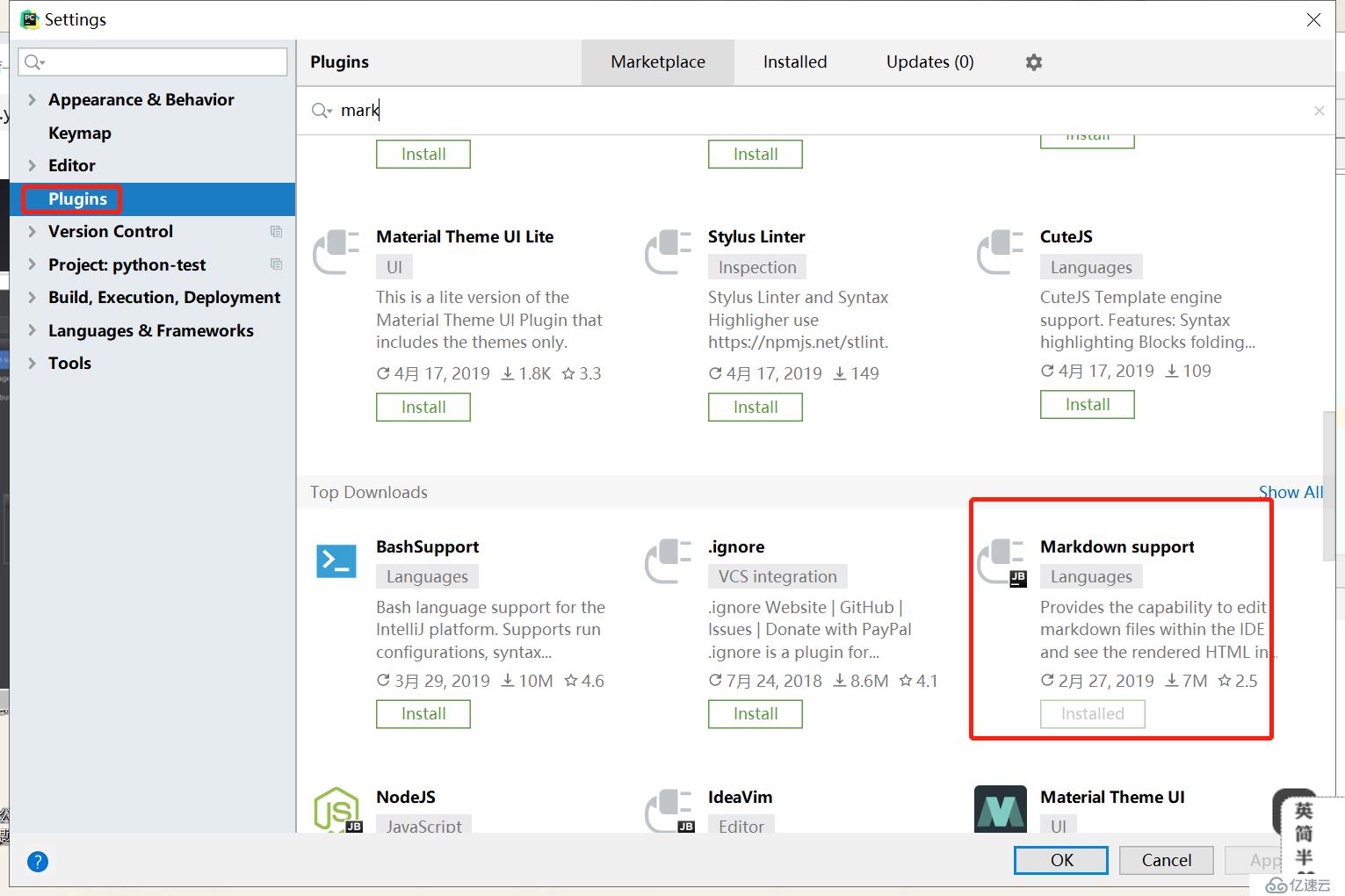Install the .ignore plugin
This screenshot has height=896, width=1345.
point(756,714)
